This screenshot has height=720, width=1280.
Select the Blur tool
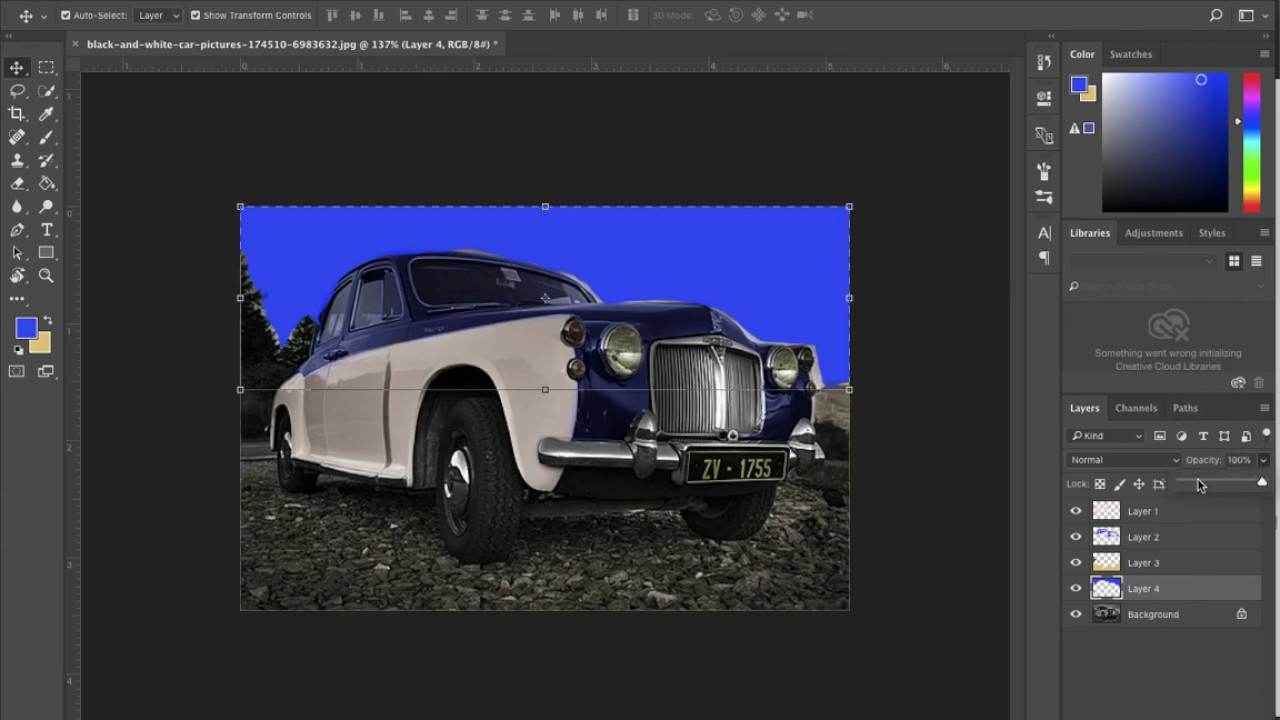(17, 207)
